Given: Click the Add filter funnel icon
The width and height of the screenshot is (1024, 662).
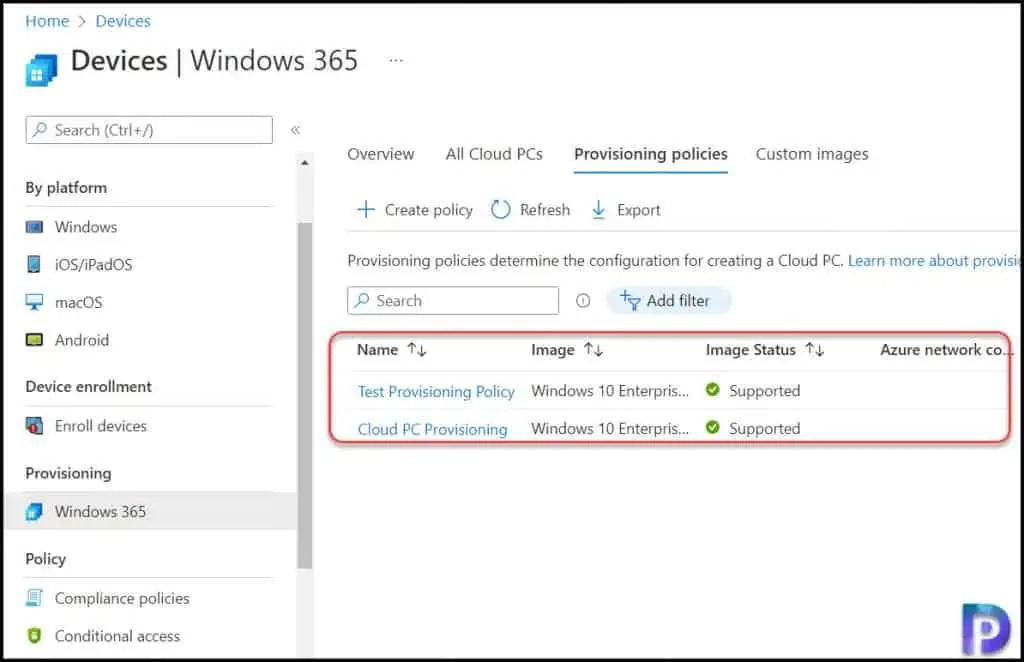Looking at the screenshot, I should click(630, 300).
